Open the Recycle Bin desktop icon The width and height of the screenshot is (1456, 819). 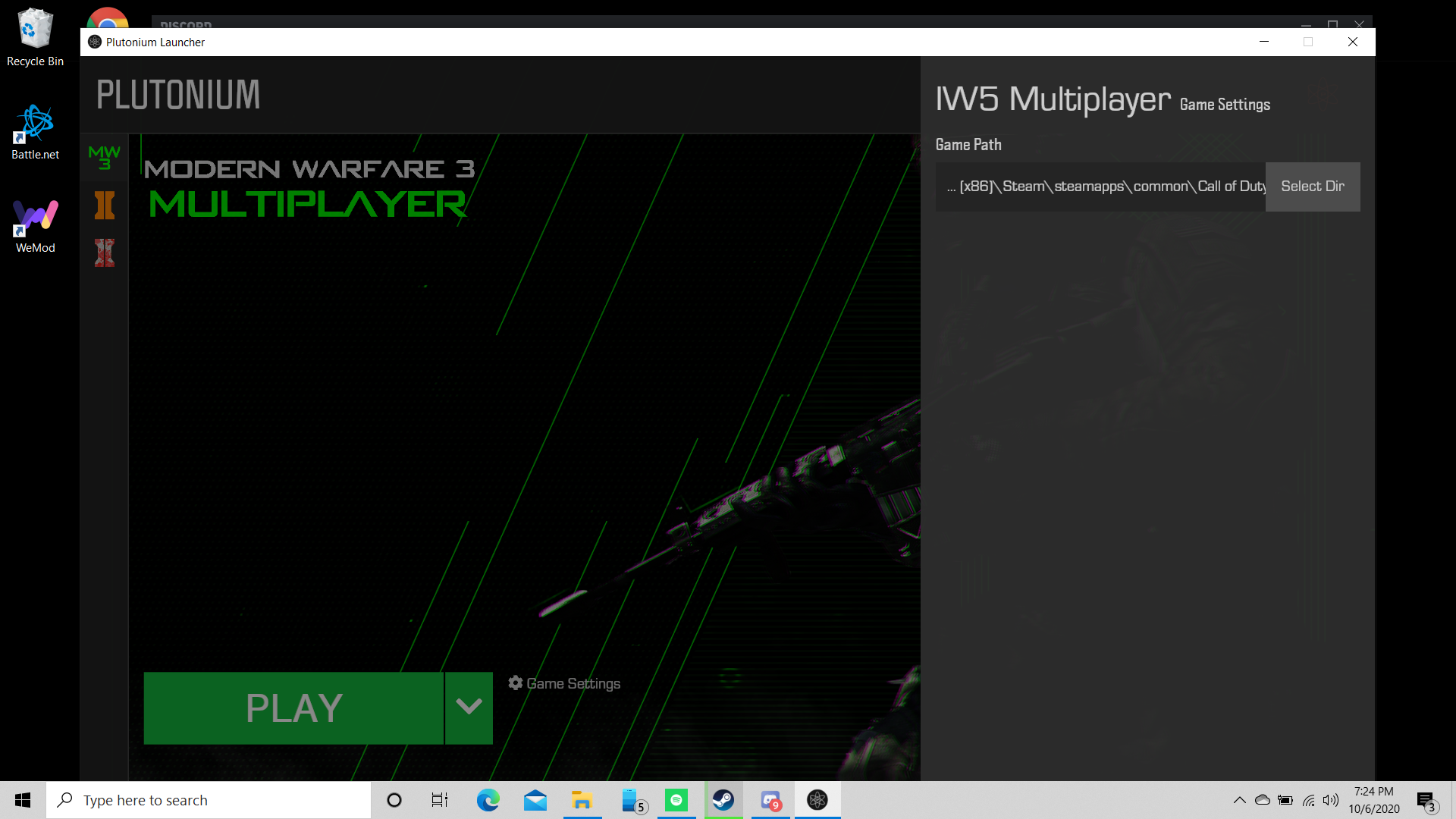point(35,38)
